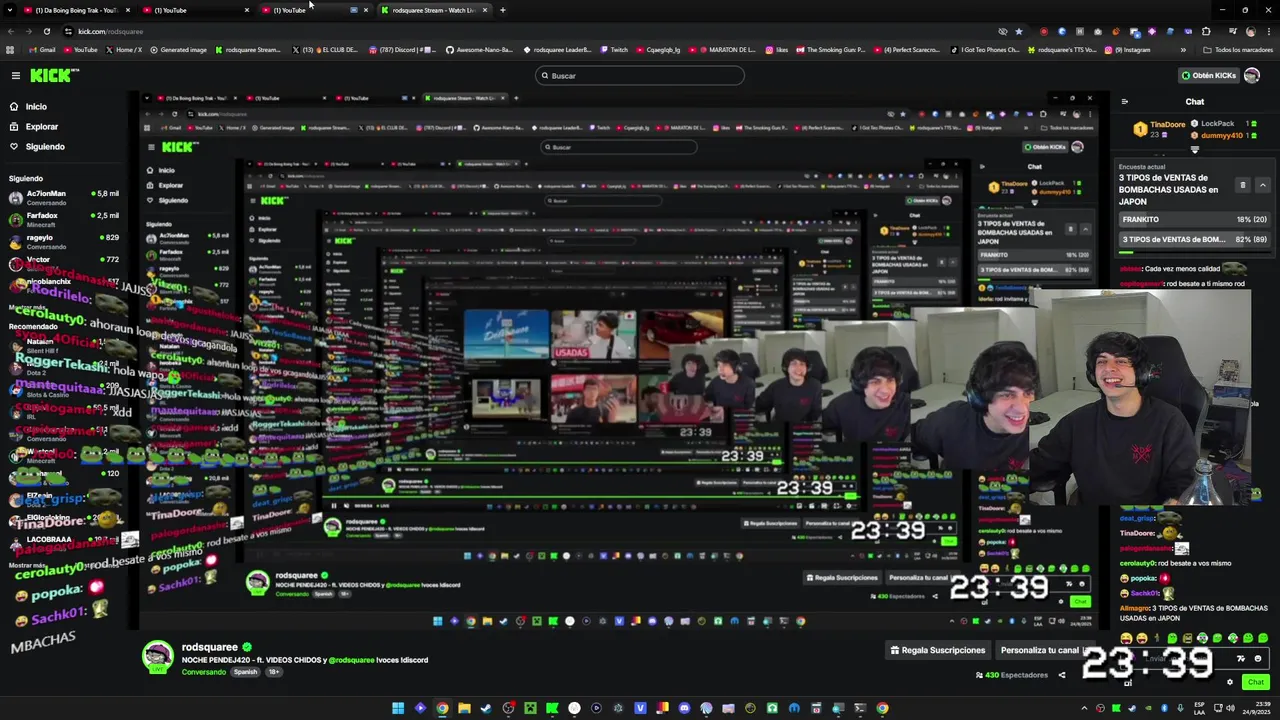Click the Buscar search field

640,75
